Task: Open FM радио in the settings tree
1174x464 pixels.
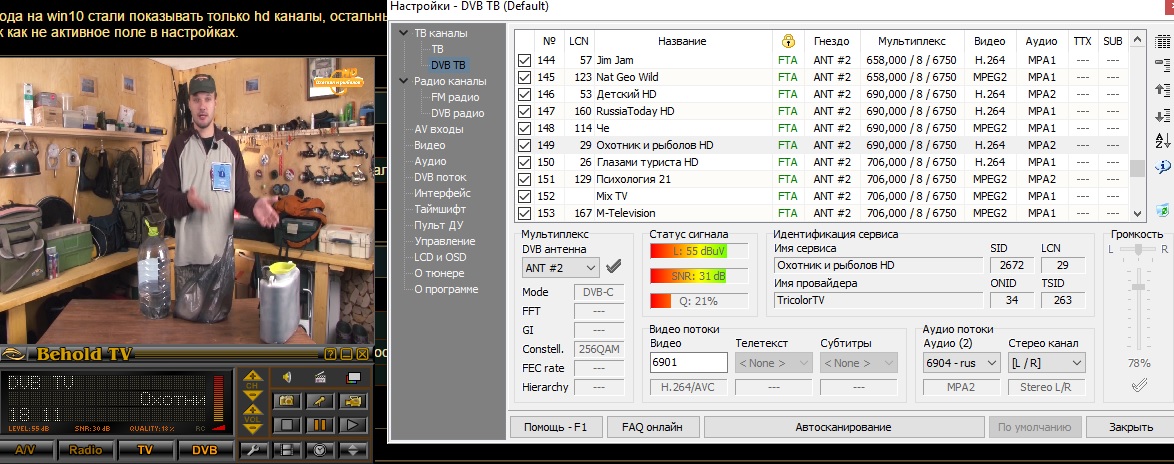Action: click(454, 97)
